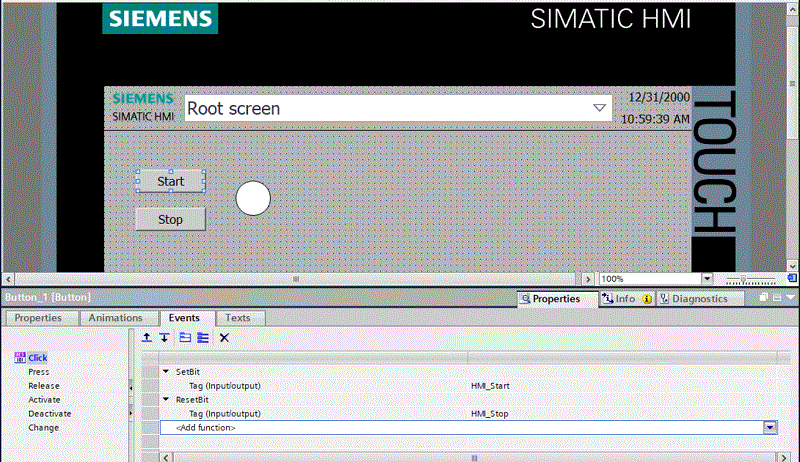Click the delete function X icon

(224, 338)
